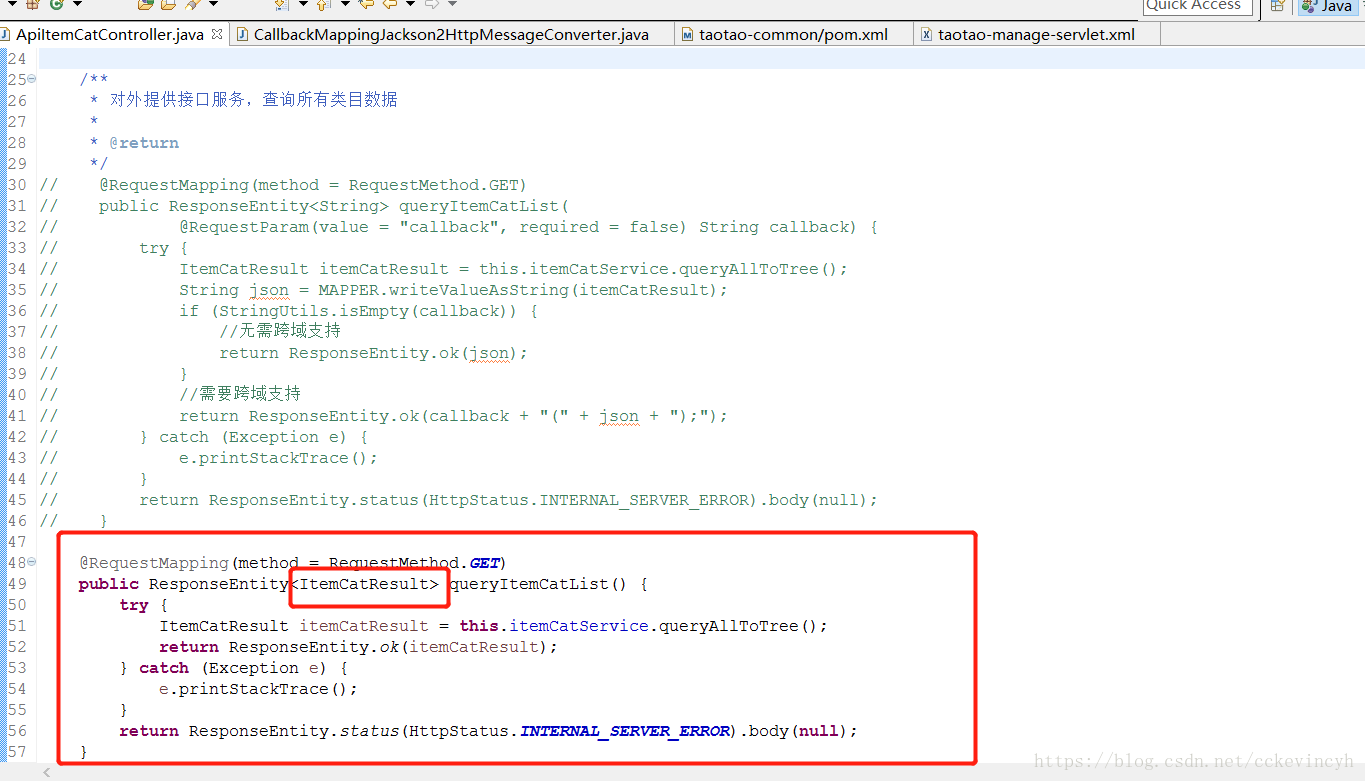Open the CallbackMappingJackson2HttpMessageConverter.java tab
The height and width of the screenshot is (781, 1365).
(x=451, y=34)
